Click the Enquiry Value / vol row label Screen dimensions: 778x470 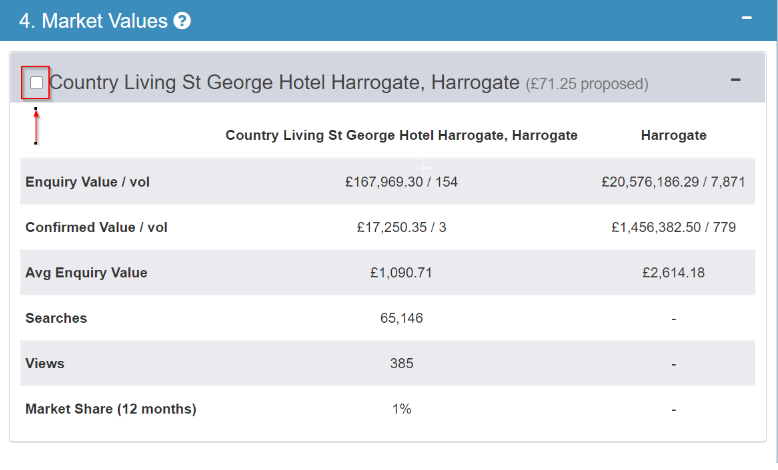(87, 182)
